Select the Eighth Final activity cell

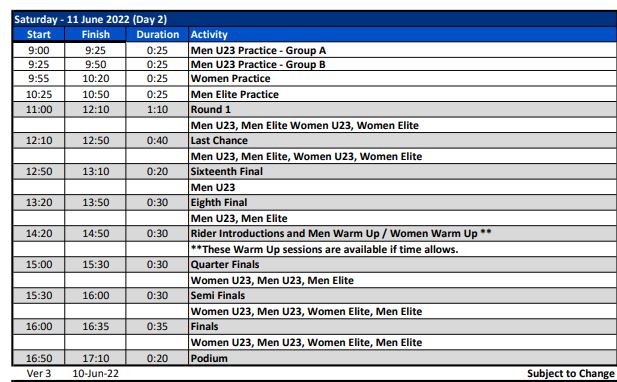point(403,203)
